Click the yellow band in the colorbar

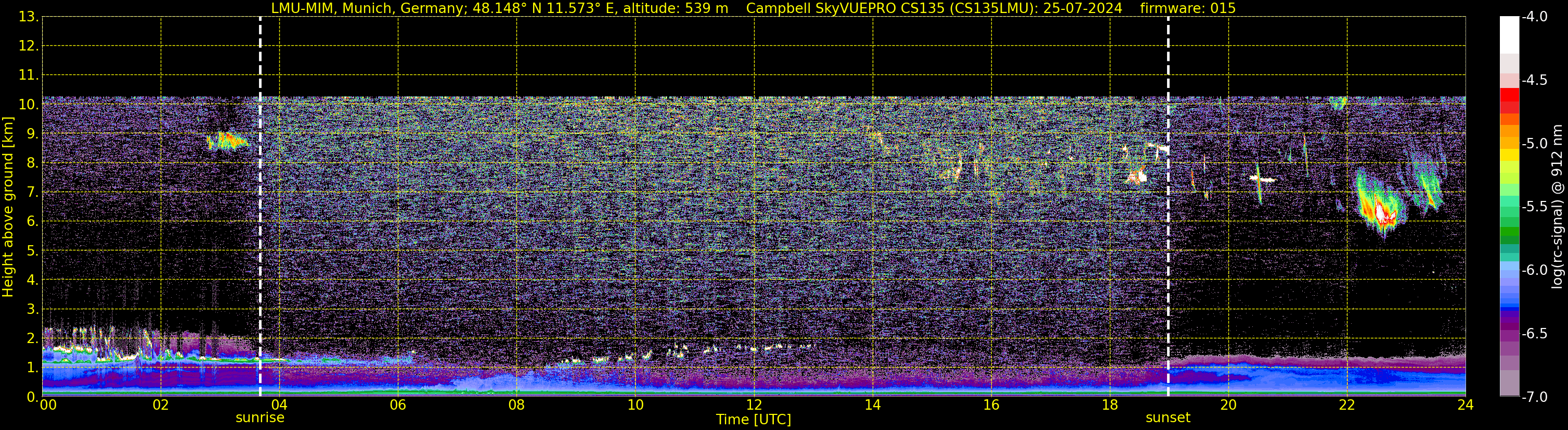coord(1509,155)
